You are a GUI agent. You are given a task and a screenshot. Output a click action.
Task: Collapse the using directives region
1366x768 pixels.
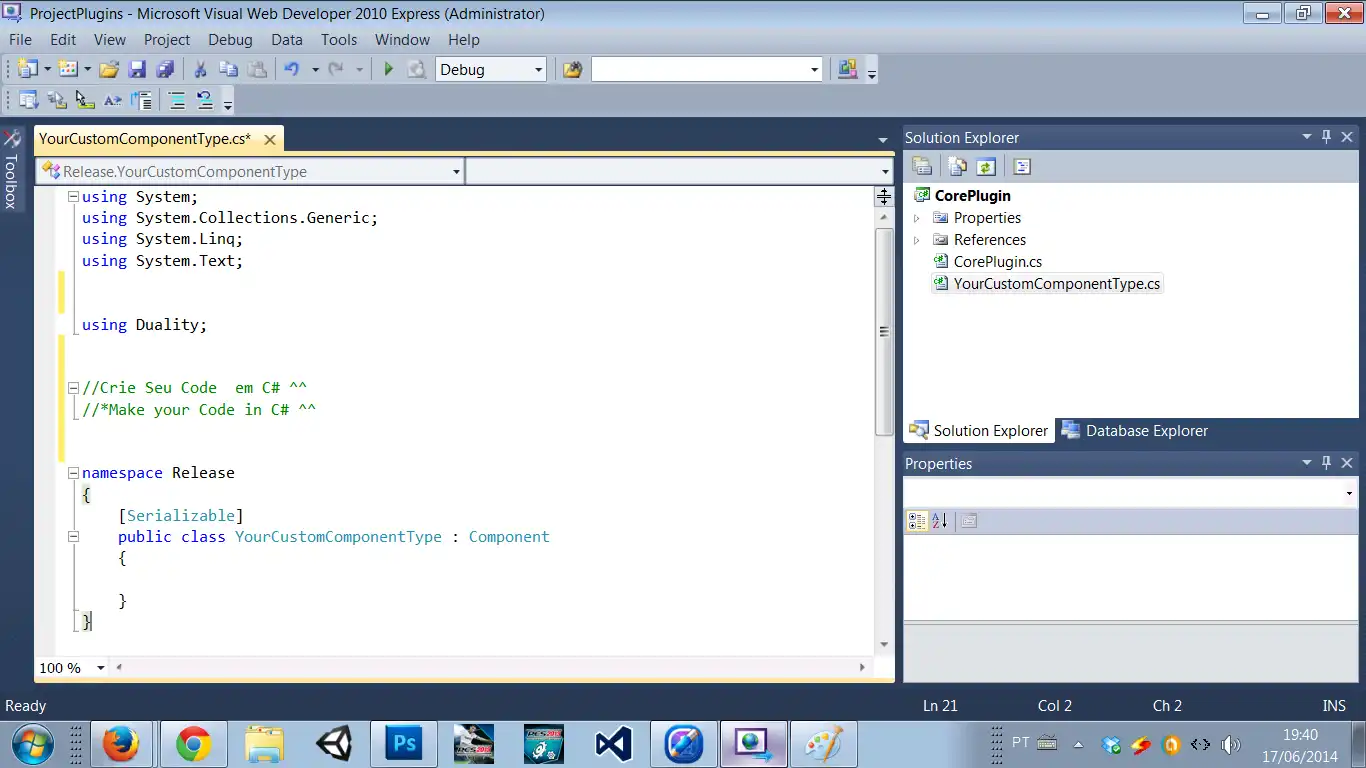point(73,197)
